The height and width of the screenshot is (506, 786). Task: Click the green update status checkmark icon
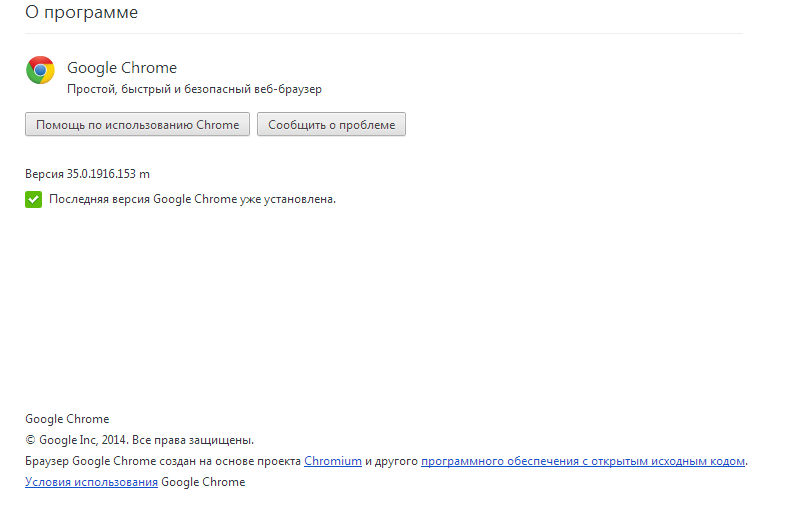[x=33, y=199]
